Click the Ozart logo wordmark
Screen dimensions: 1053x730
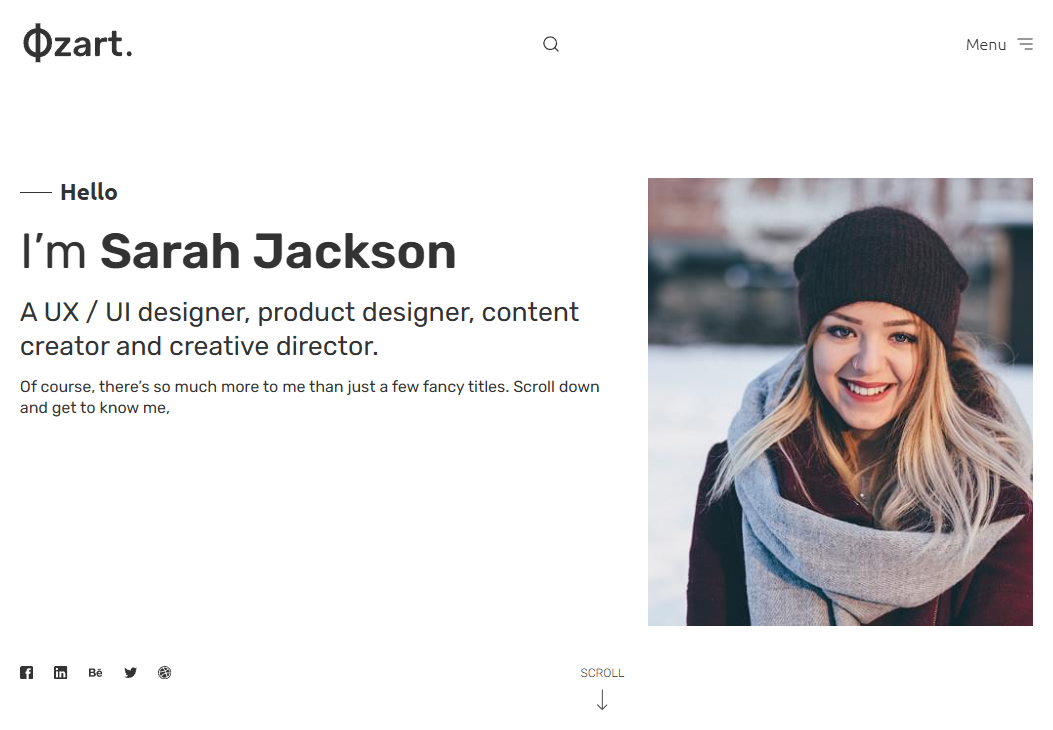coord(78,44)
